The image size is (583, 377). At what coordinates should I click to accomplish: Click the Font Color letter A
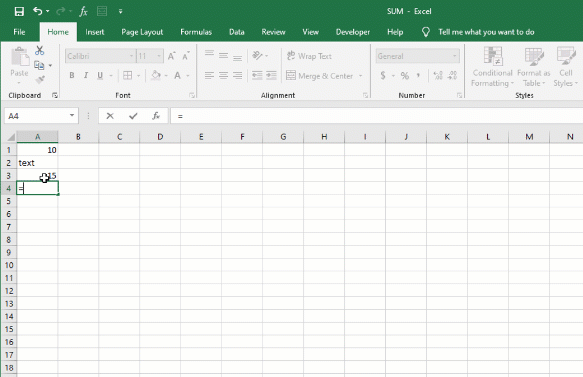[x=177, y=75]
